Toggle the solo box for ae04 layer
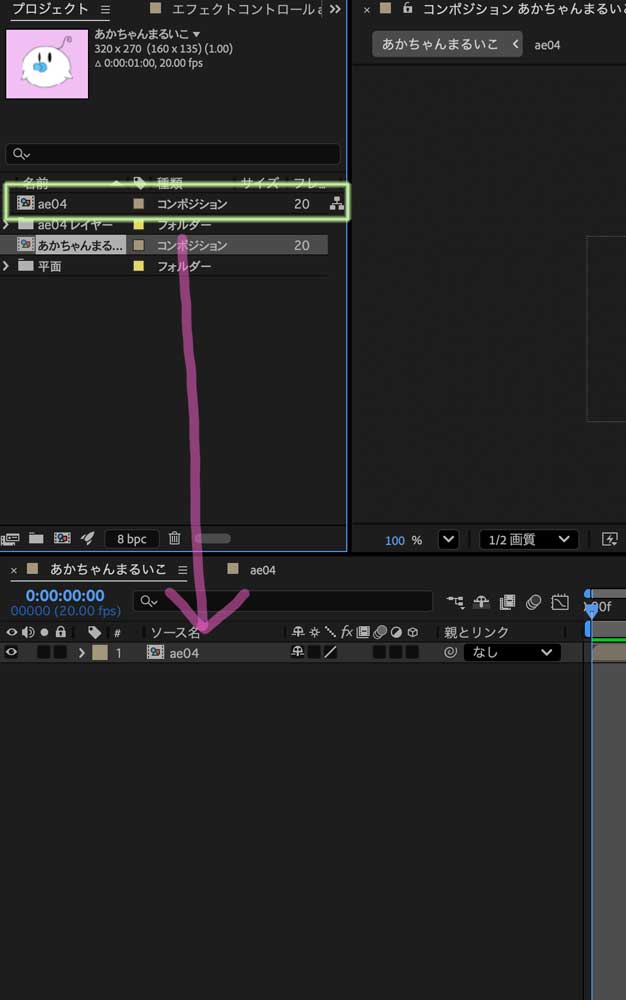 [43, 652]
